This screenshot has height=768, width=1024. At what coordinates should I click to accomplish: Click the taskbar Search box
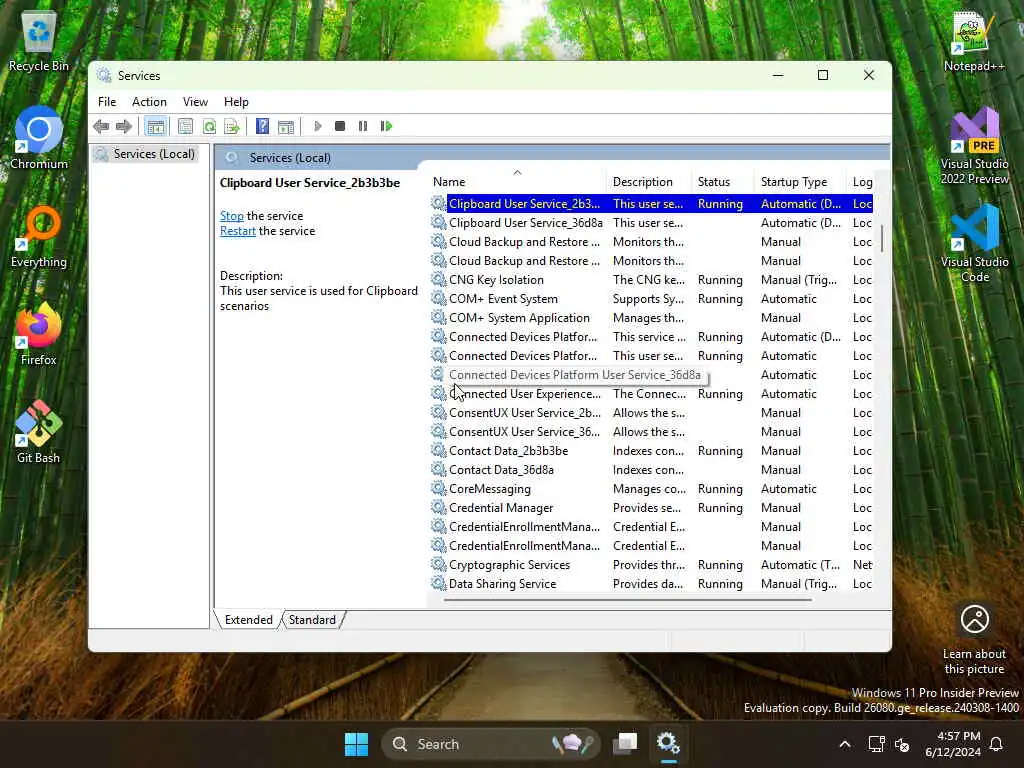(x=490, y=744)
